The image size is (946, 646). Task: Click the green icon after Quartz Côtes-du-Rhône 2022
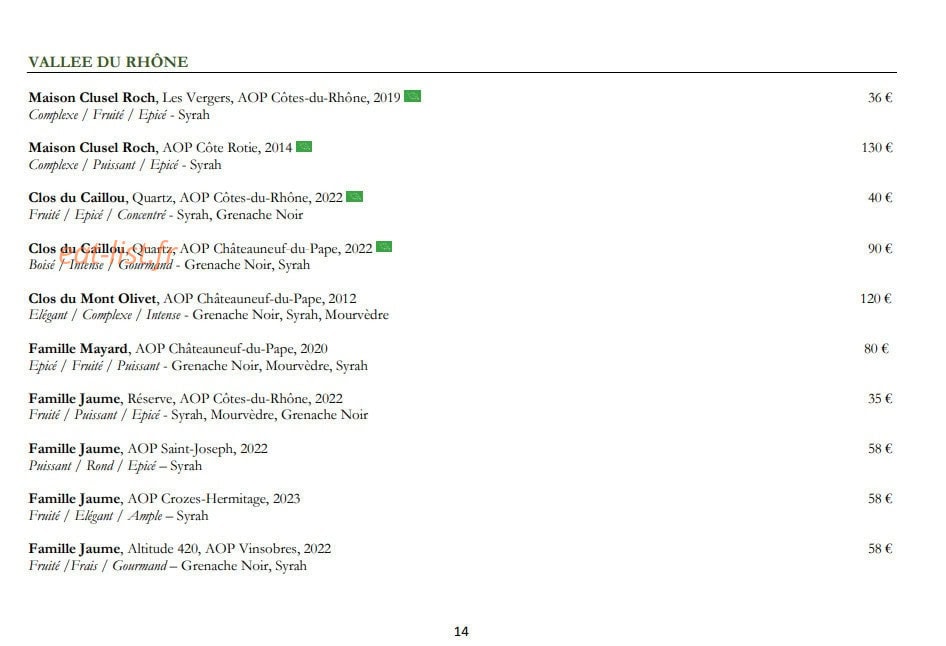[x=355, y=197]
